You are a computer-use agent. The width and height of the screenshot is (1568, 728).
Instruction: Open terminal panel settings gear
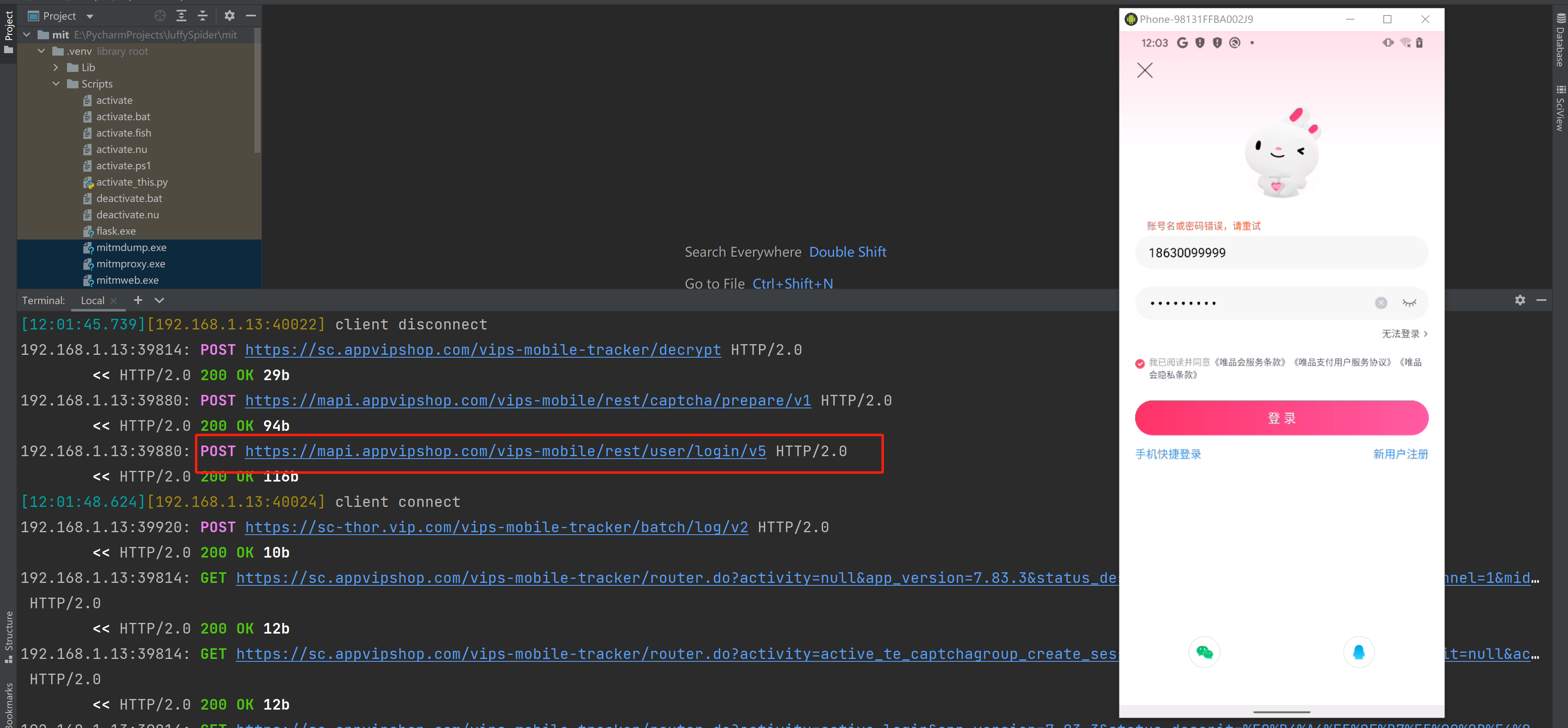coord(1520,300)
